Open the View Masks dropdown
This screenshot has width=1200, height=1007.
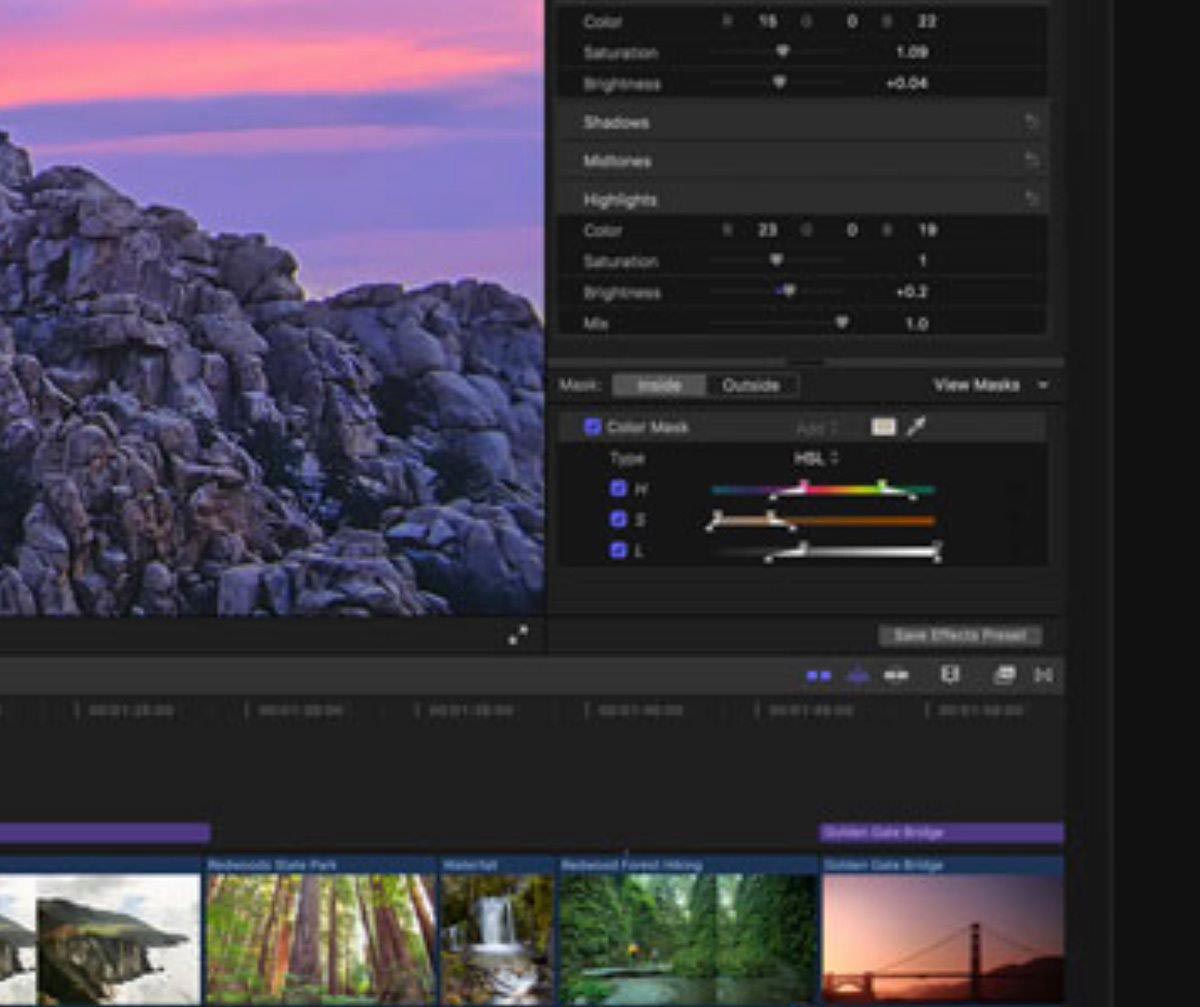[x=991, y=385]
